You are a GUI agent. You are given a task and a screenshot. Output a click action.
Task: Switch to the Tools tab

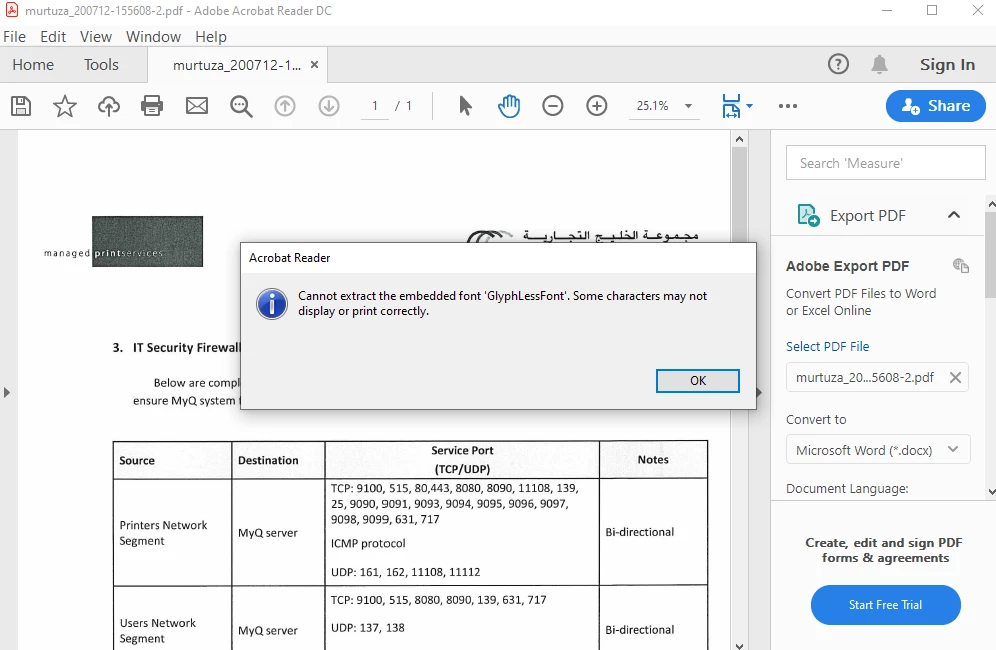[x=101, y=65]
